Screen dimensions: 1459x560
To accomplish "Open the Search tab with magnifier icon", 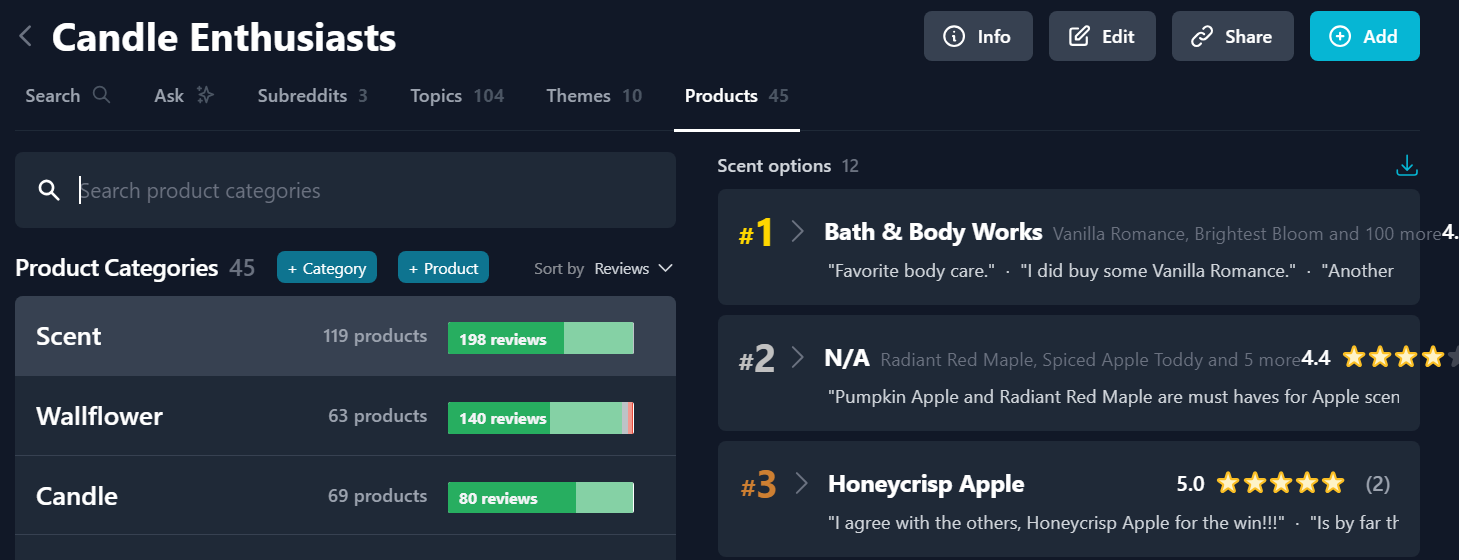I will click(x=68, y=96).
